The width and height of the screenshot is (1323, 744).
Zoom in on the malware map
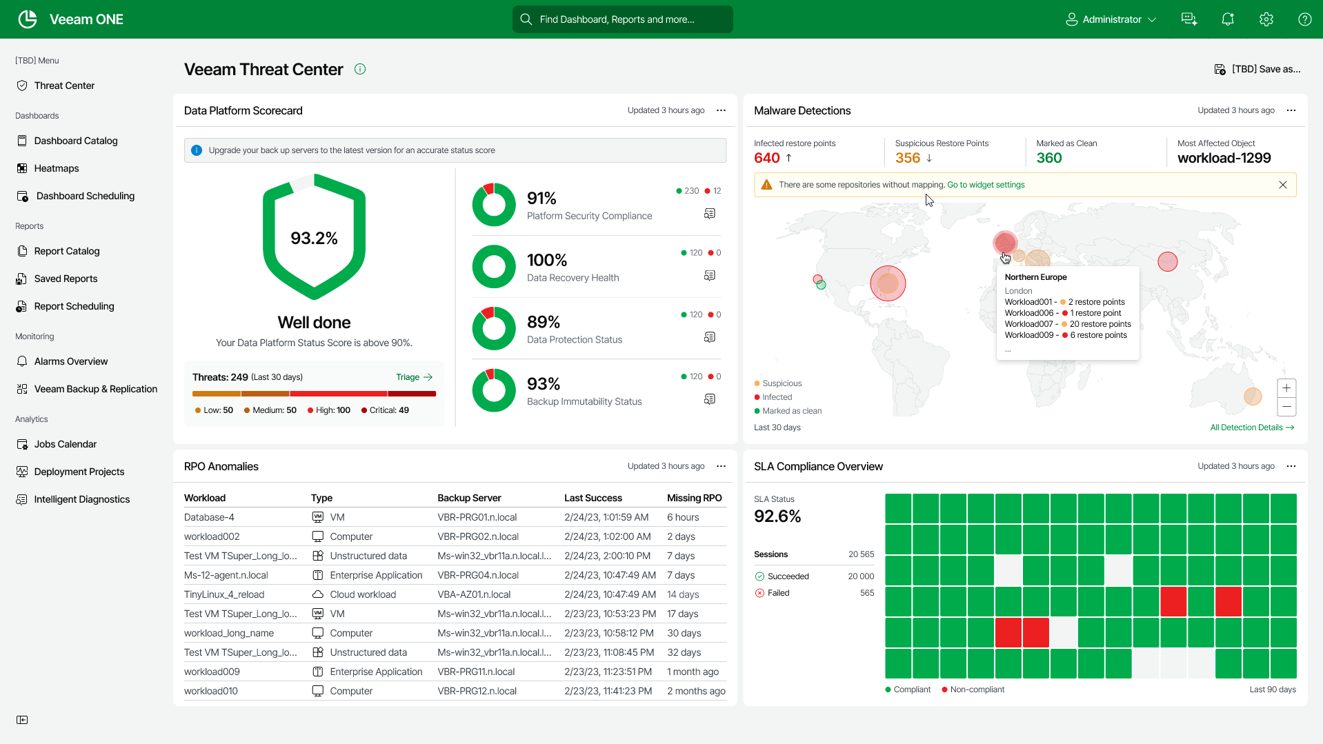(x=1286, y=388)
